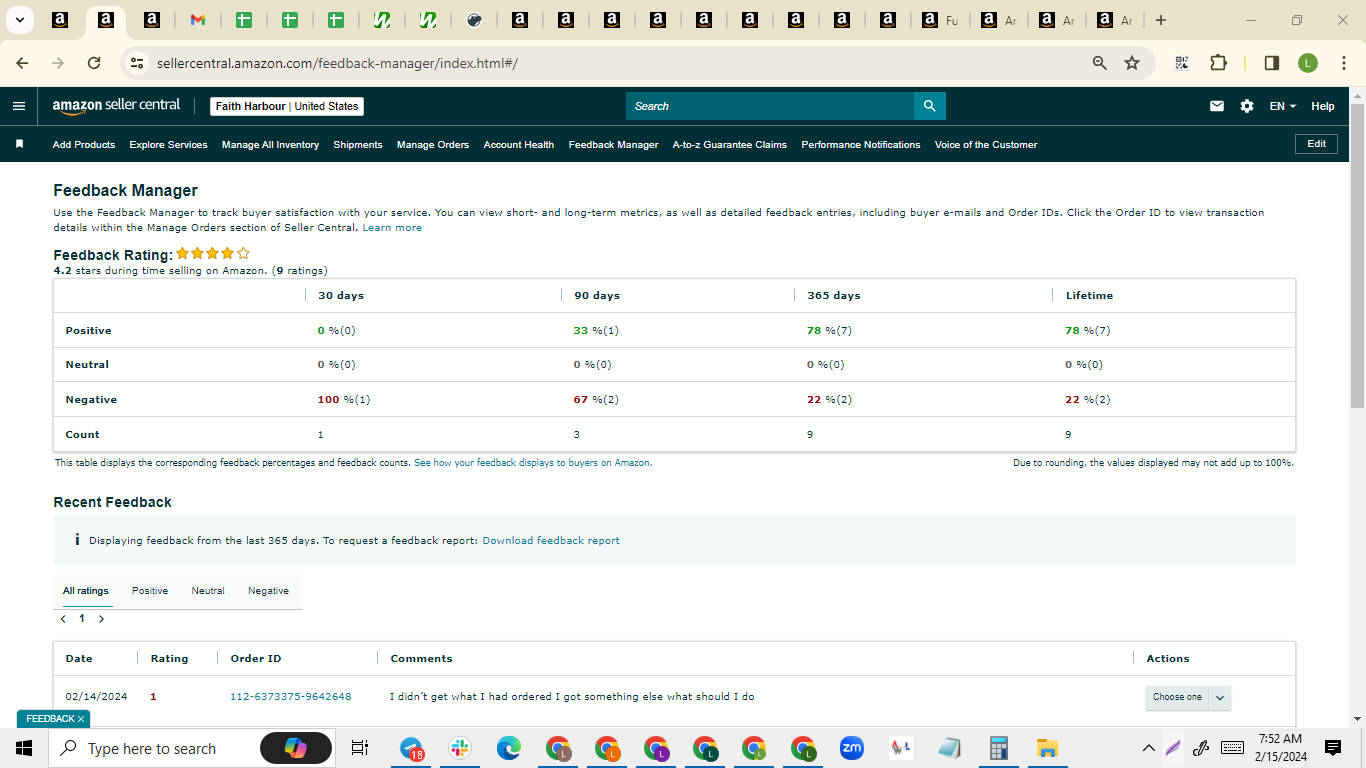The width and height of the screenshot is (1366, 768).
Task: Switch to the Gmail tab
Action: (x=197, y=20)
